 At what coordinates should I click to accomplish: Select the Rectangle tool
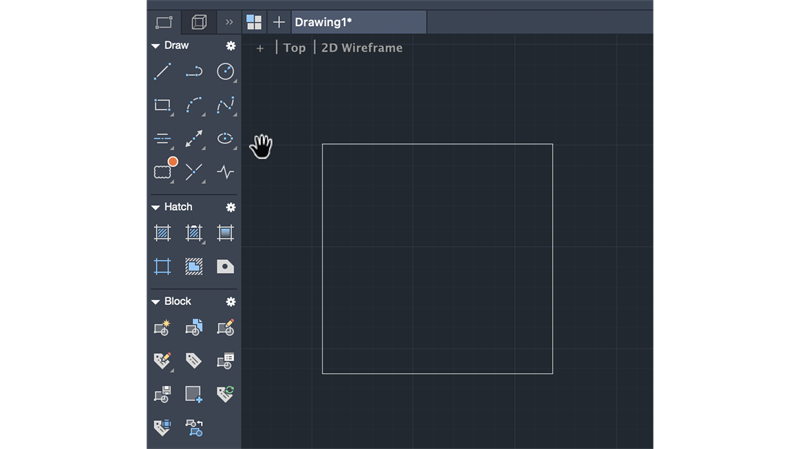pos(163,105)
